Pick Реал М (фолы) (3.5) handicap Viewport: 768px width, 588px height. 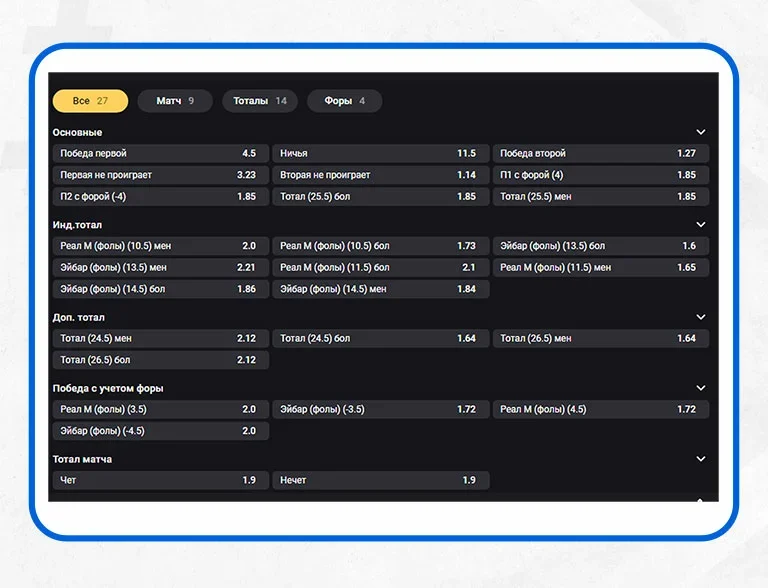point(161,410)
